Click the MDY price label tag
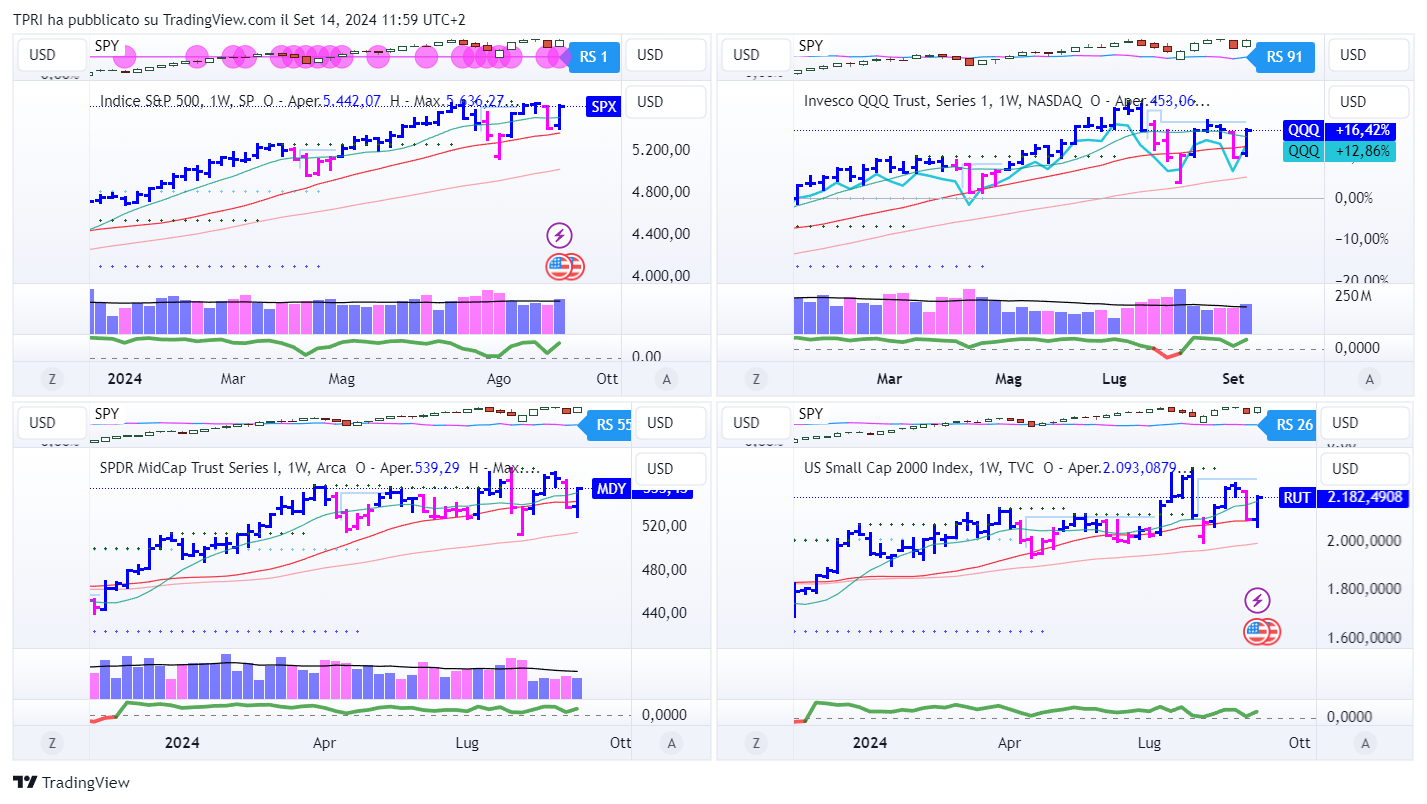 point(611,489)
